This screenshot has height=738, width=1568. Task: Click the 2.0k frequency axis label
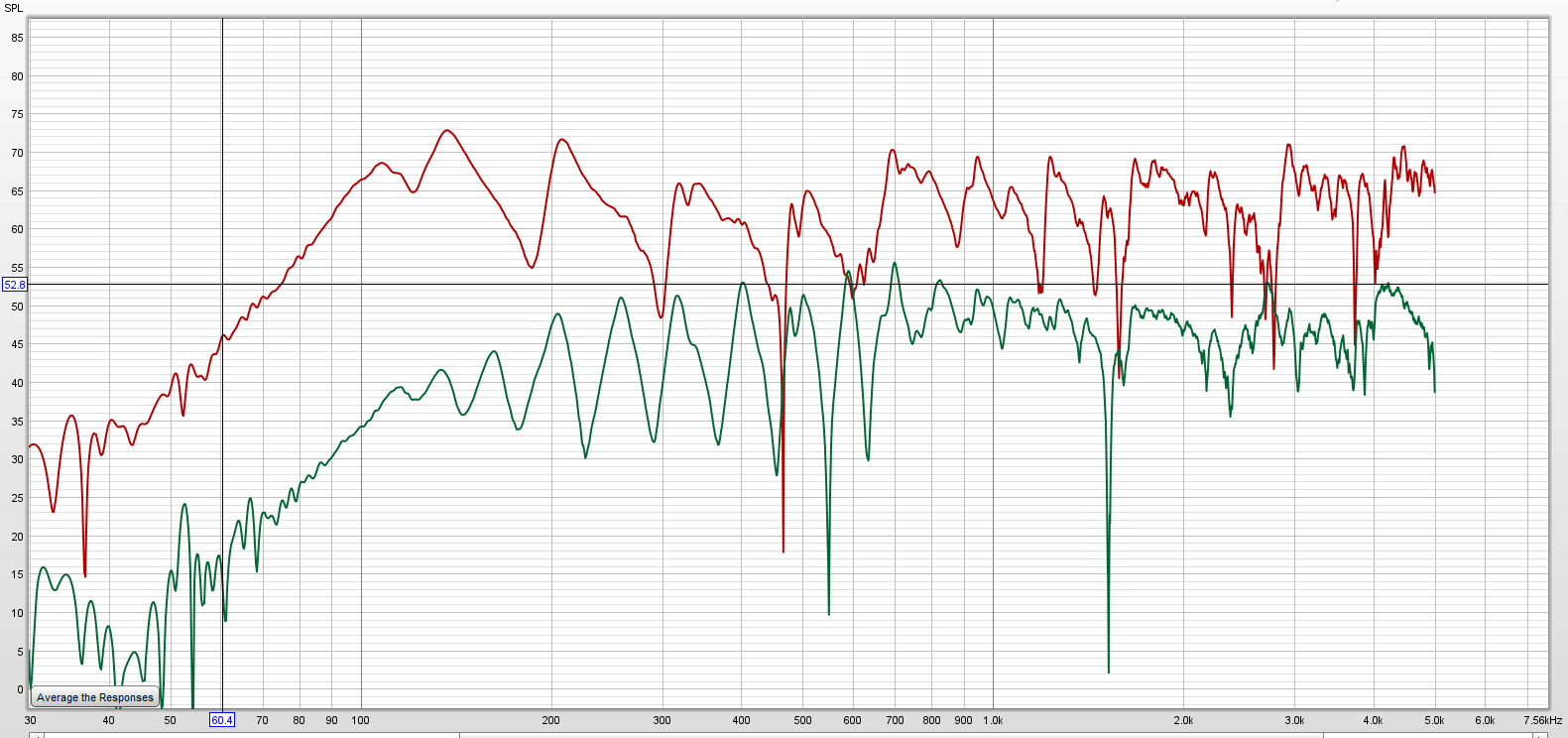click(x=1183, y=720)
